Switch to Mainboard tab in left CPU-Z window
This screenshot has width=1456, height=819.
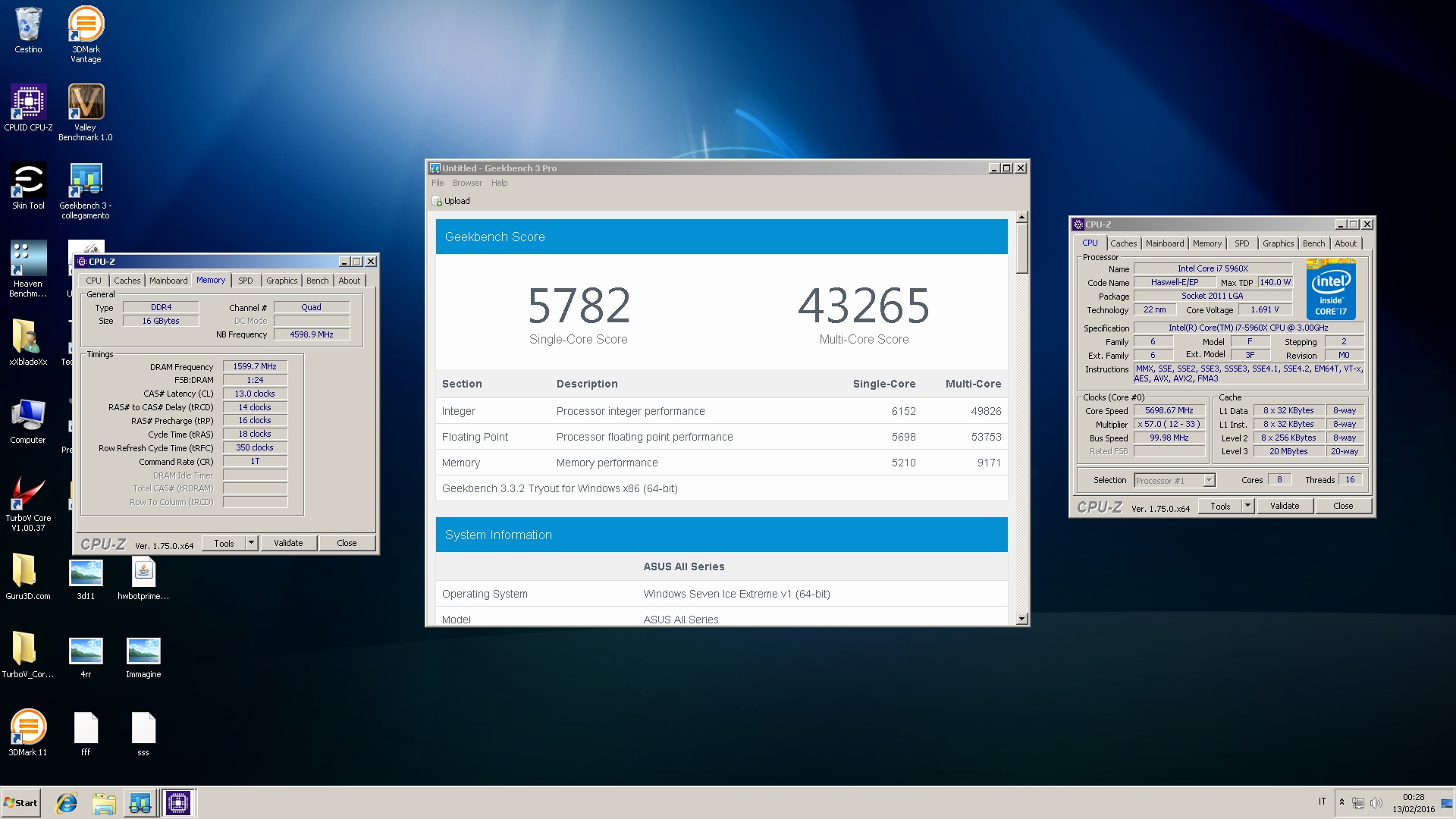tap(168, 281)
